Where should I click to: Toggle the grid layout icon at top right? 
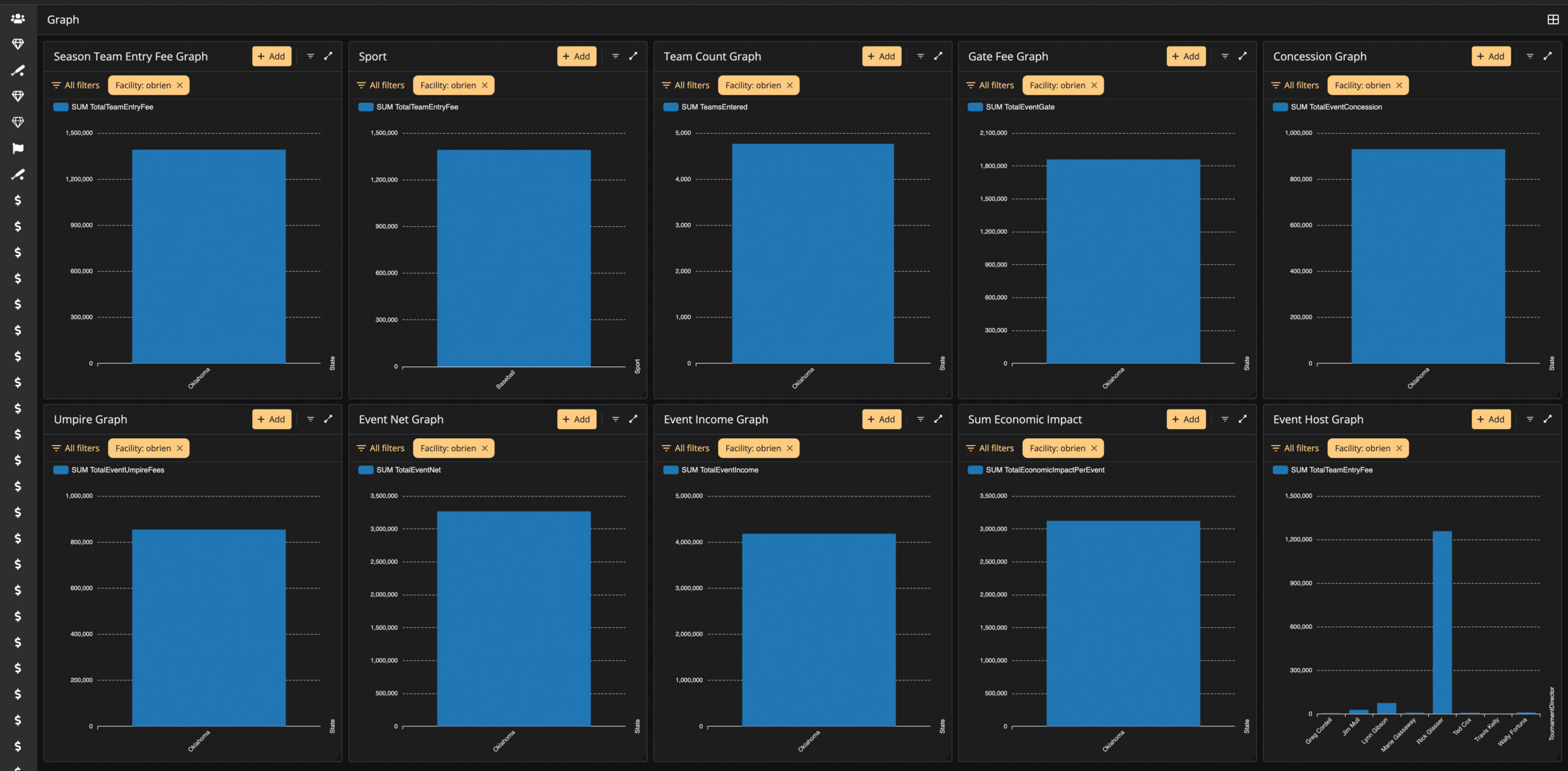pyautogui.click(x=1553, y=20)
